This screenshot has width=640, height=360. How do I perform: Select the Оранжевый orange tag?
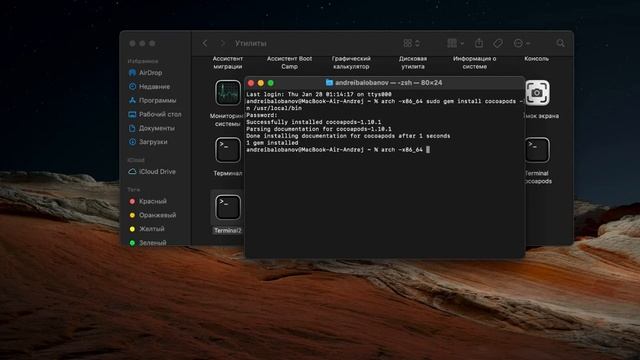click(x=152, y=215)
